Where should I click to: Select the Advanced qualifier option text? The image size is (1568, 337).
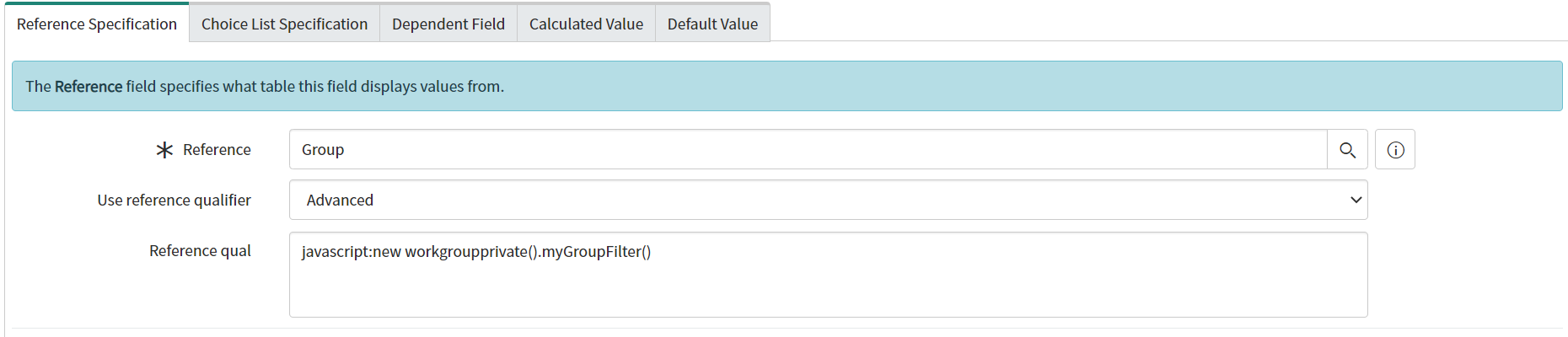pos(340,200)
